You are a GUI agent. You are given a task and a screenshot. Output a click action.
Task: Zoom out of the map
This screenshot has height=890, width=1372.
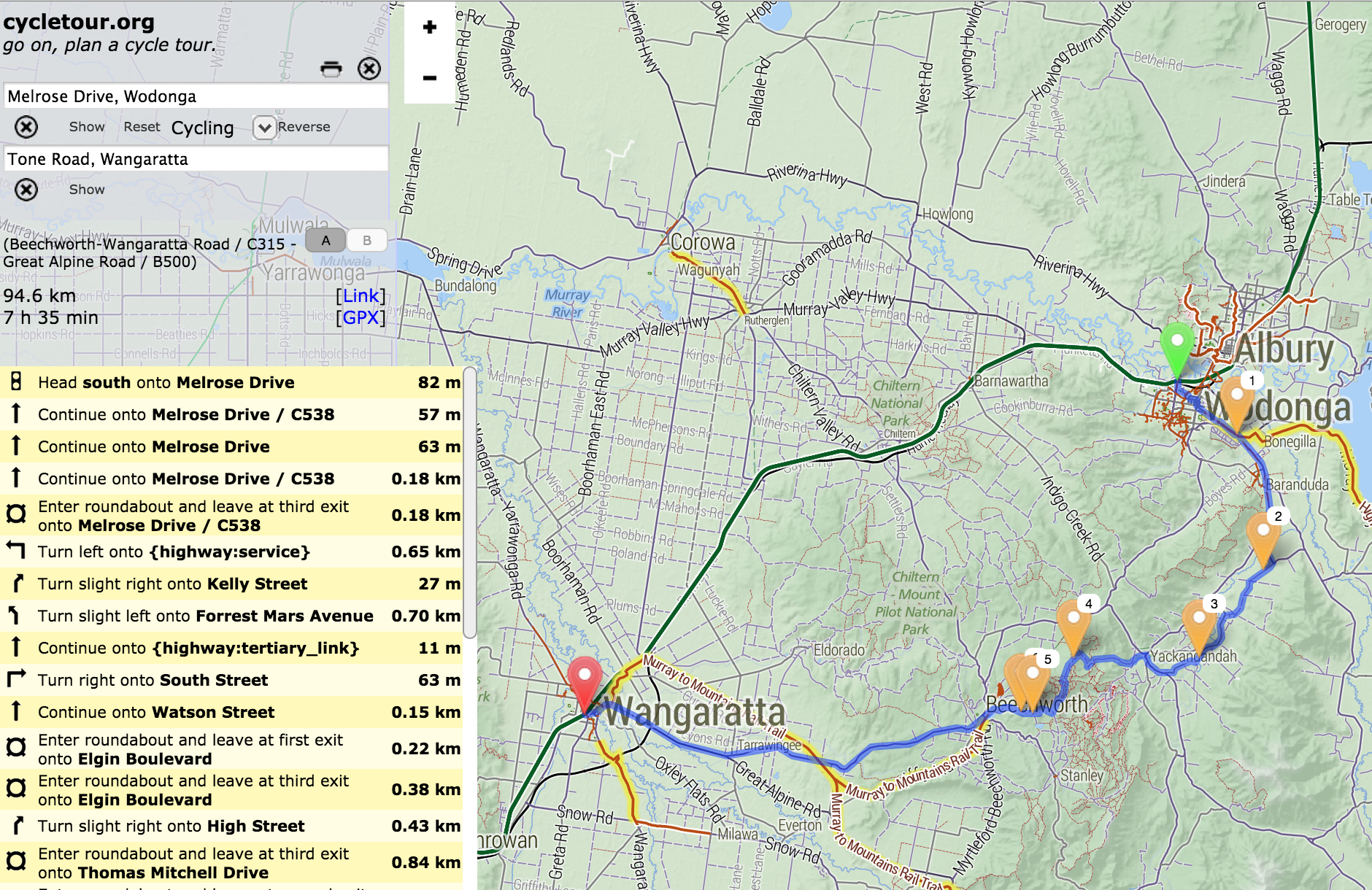point(430,77)
